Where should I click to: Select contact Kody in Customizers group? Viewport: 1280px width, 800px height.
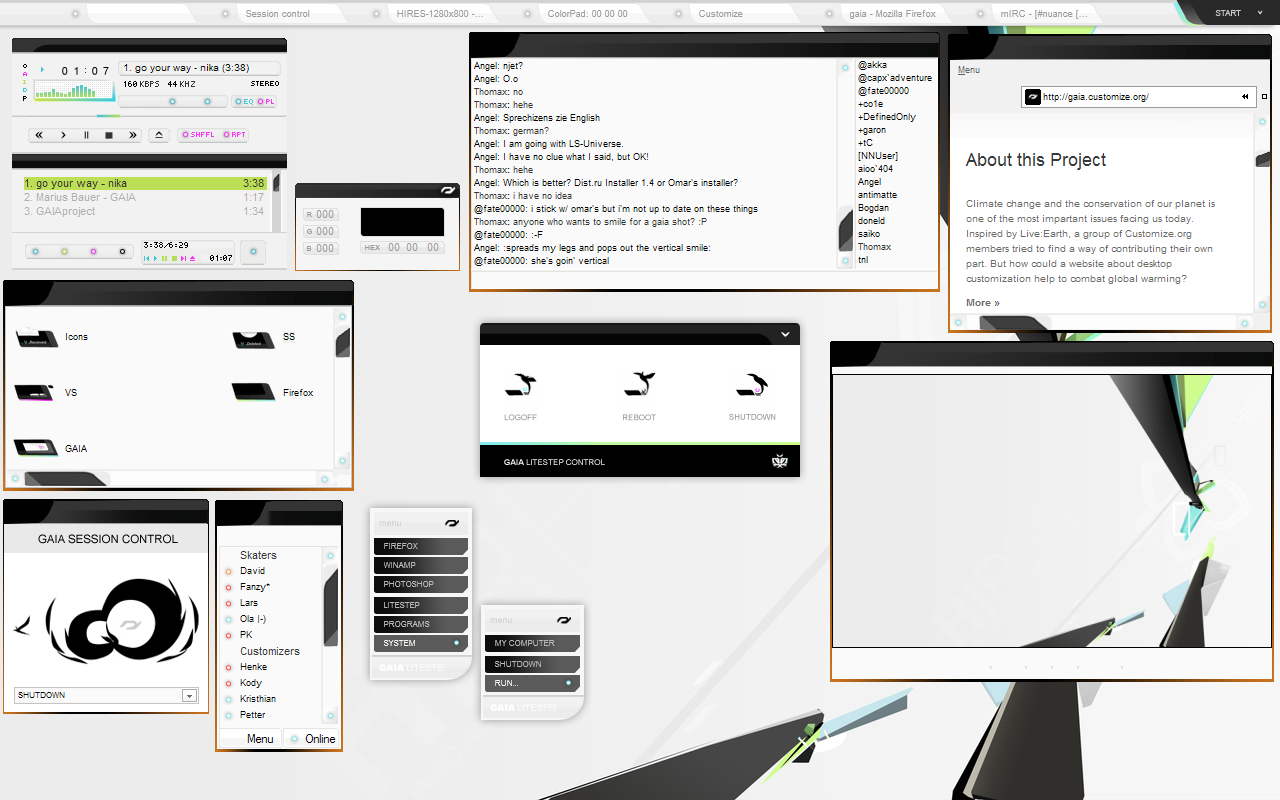coord(243,683)
